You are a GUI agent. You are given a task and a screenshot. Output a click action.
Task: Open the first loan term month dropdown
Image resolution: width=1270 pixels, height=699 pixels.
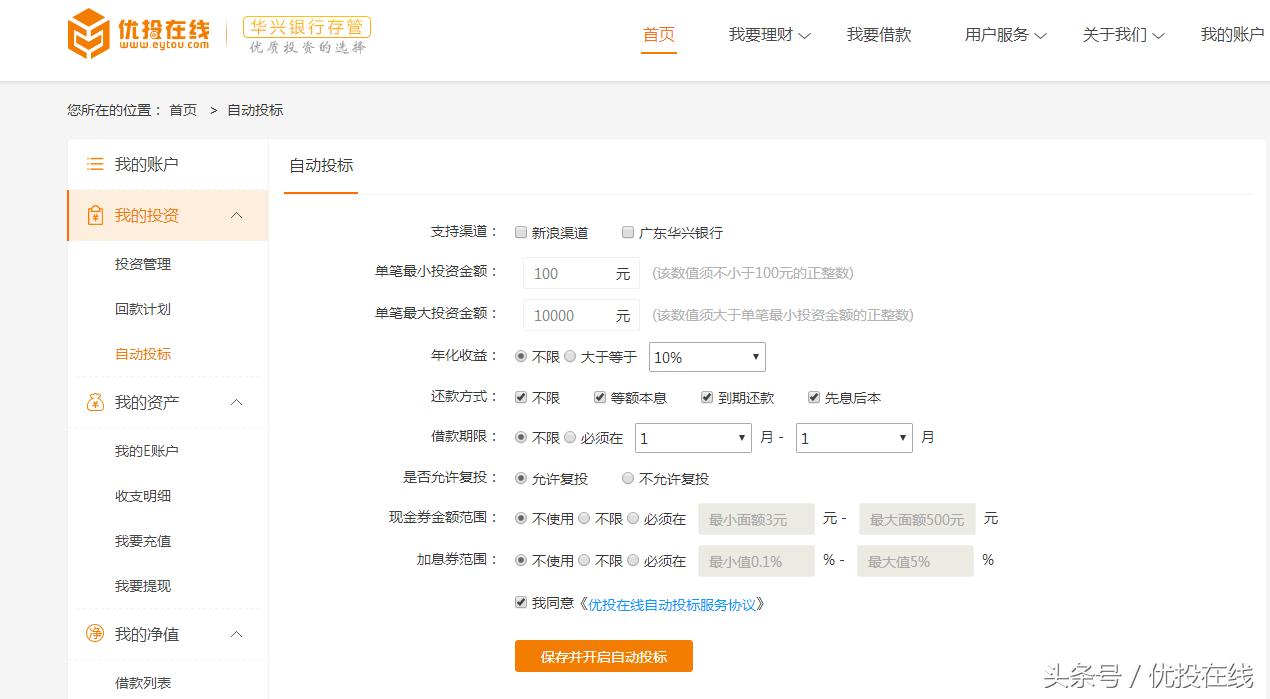point(693,437)
